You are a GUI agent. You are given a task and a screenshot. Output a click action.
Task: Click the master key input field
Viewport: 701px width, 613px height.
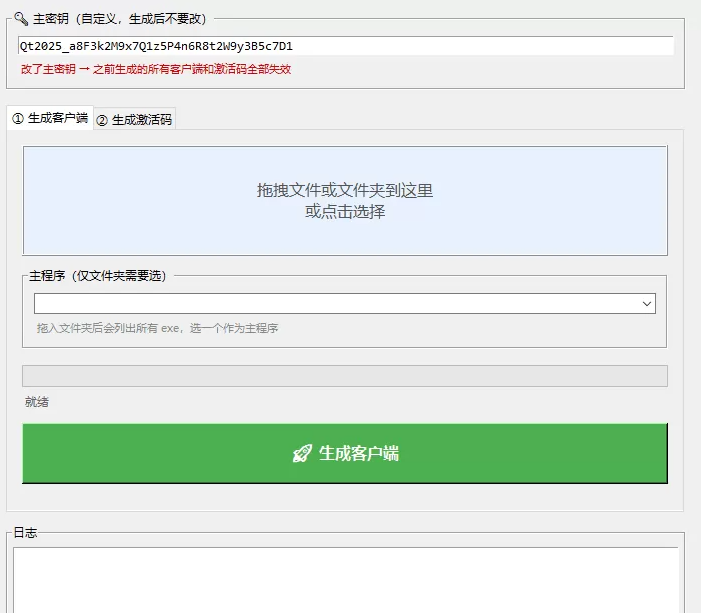[x=346, y=46]
